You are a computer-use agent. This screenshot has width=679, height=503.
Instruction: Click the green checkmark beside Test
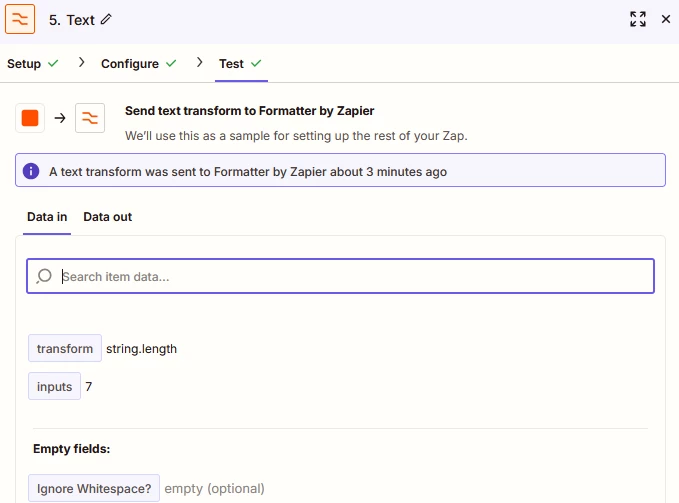256,64
